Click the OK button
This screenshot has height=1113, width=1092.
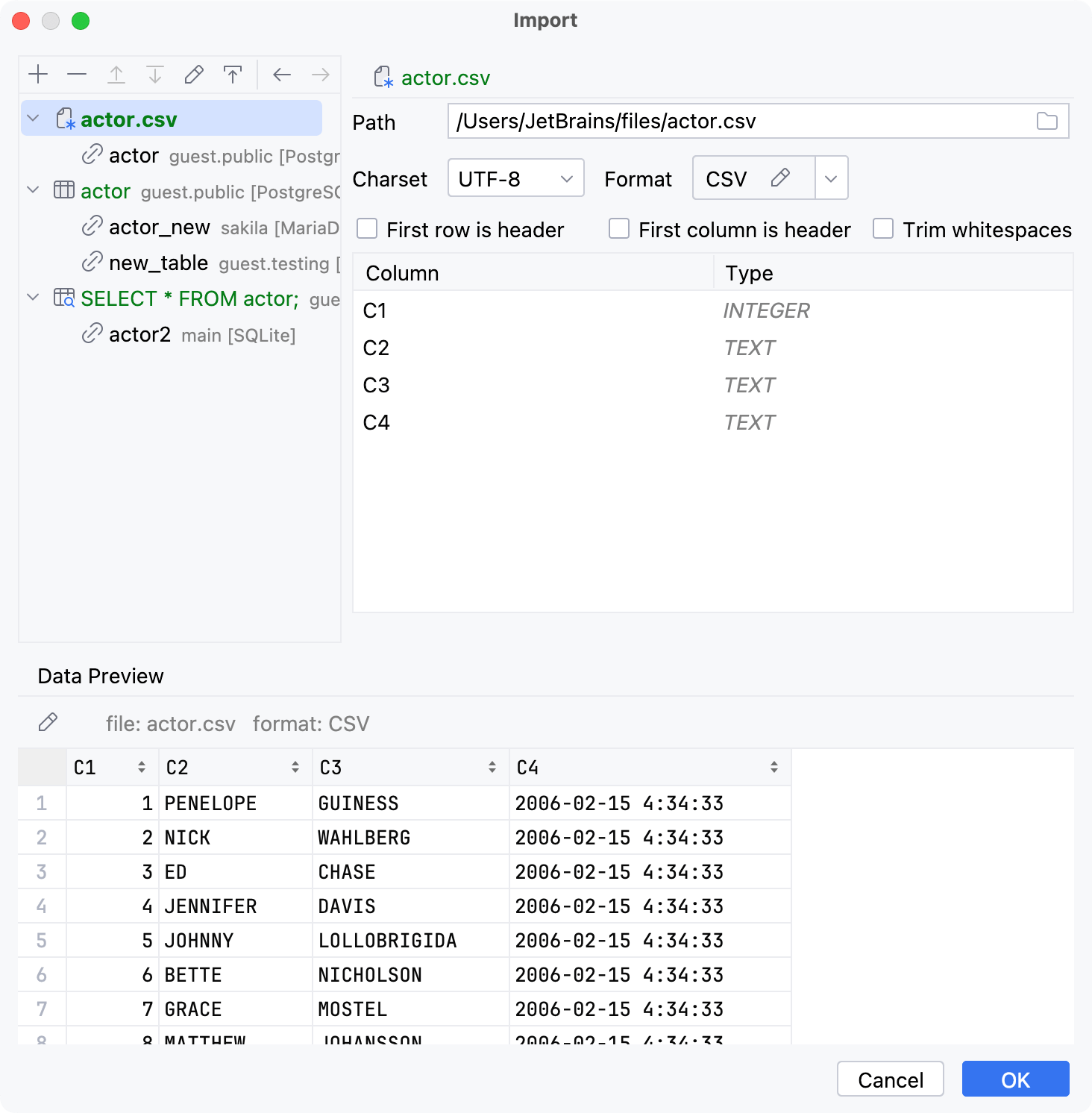click(1014, 1079)
